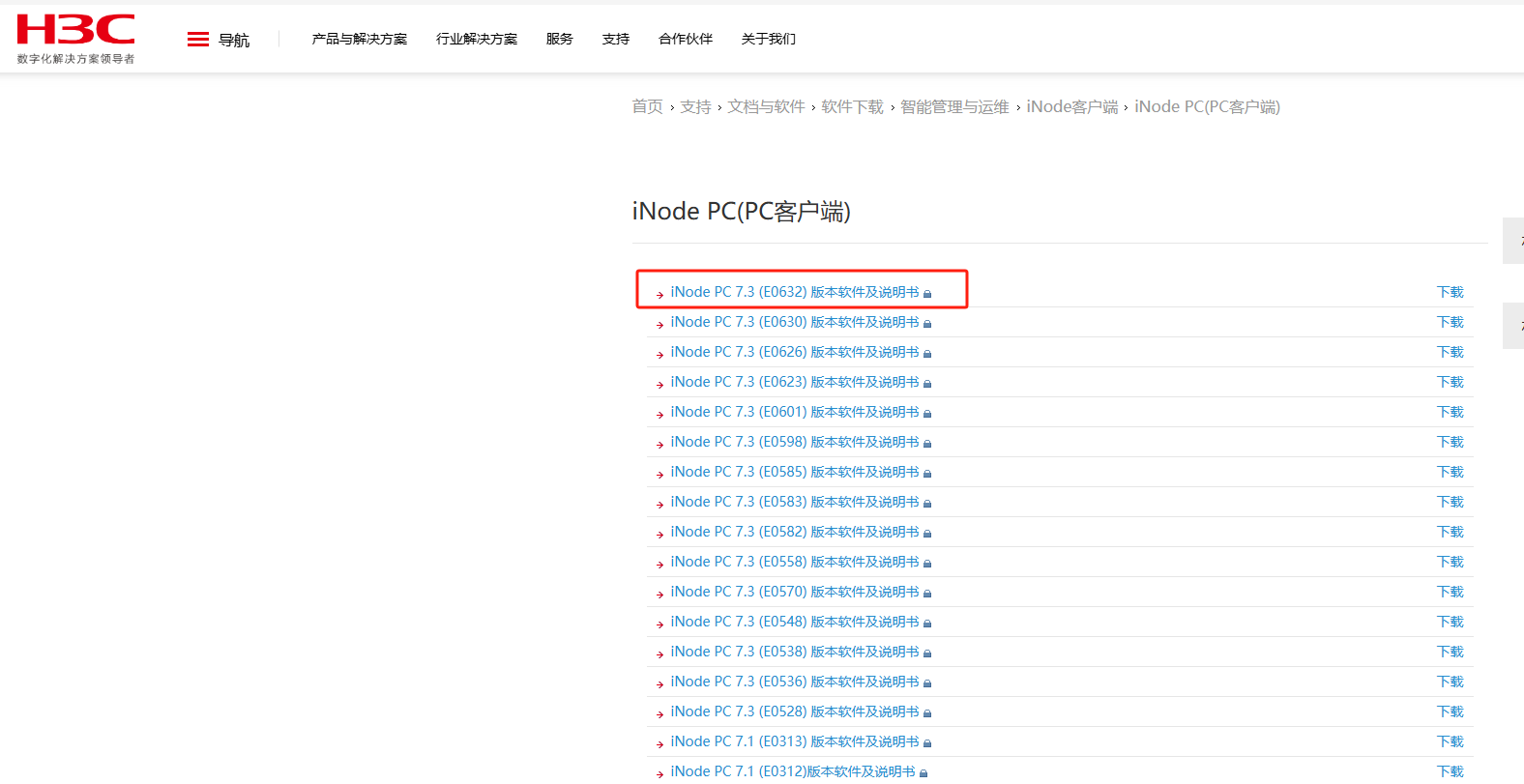Screen dimensions: 1524x784
Task: Click the lock icon beside E0623
Action: point(927,384)
